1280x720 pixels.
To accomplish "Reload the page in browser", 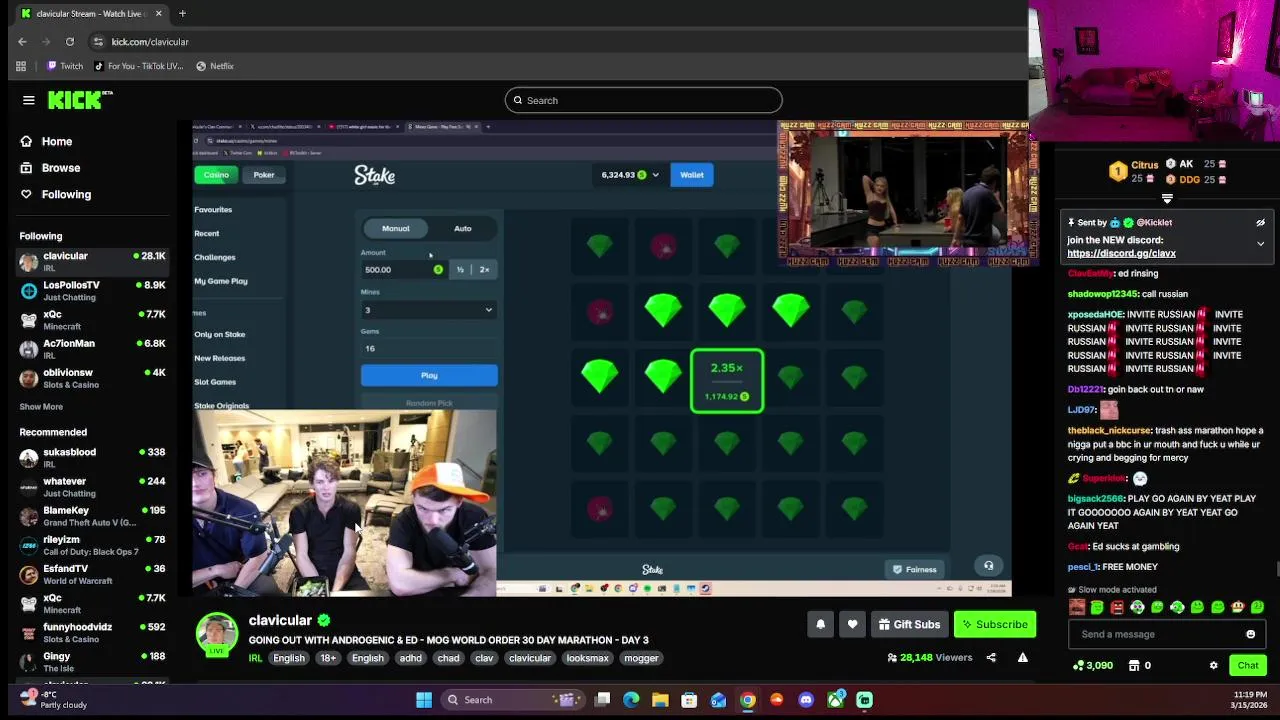I will 70,42.
